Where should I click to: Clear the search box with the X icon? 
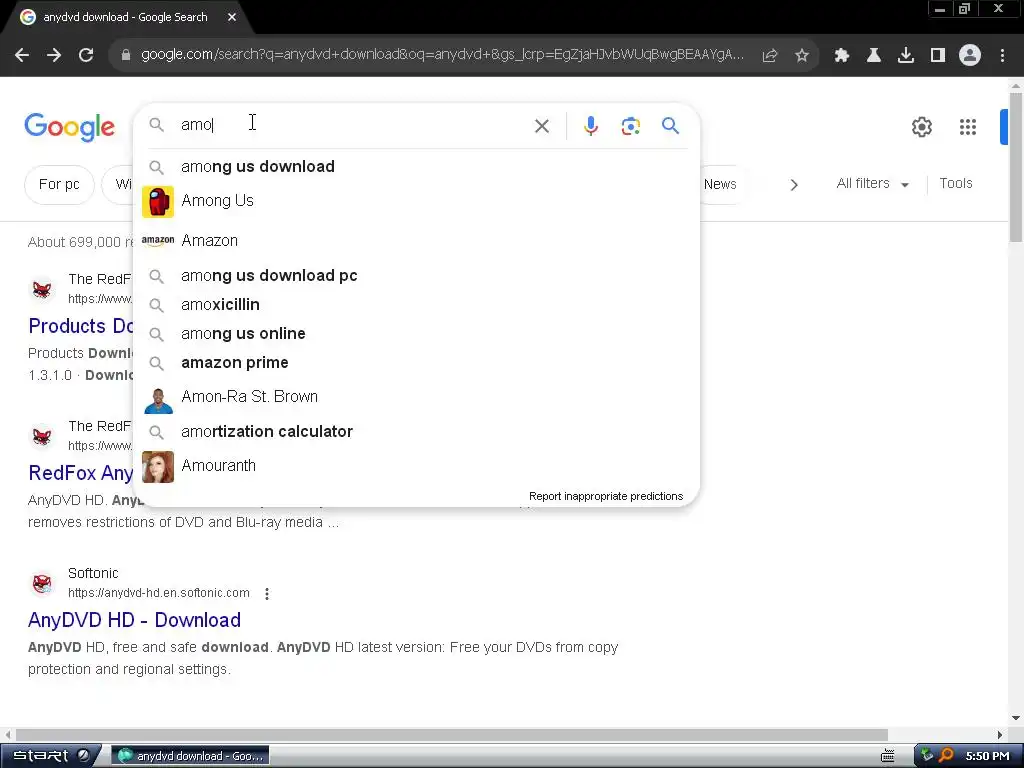coord(542,126)
